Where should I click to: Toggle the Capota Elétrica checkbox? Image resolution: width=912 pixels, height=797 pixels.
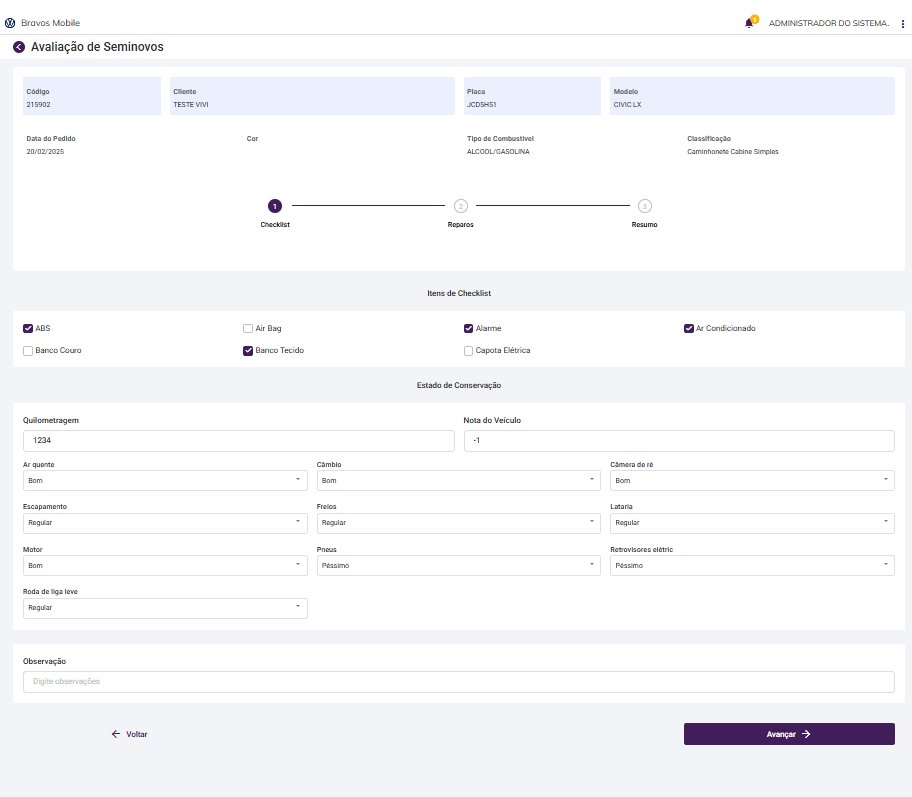[469, 351]
